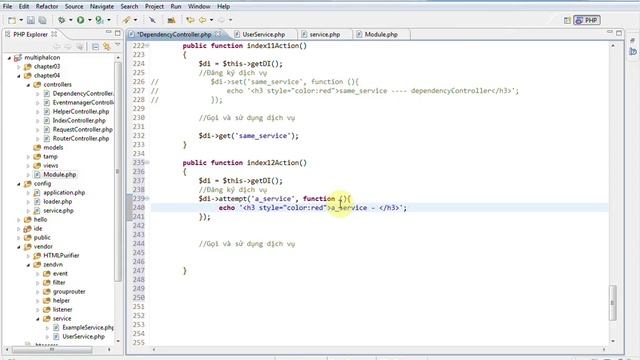
Task: Click the toggle mark occurrences pen icon
Action: 152,20
